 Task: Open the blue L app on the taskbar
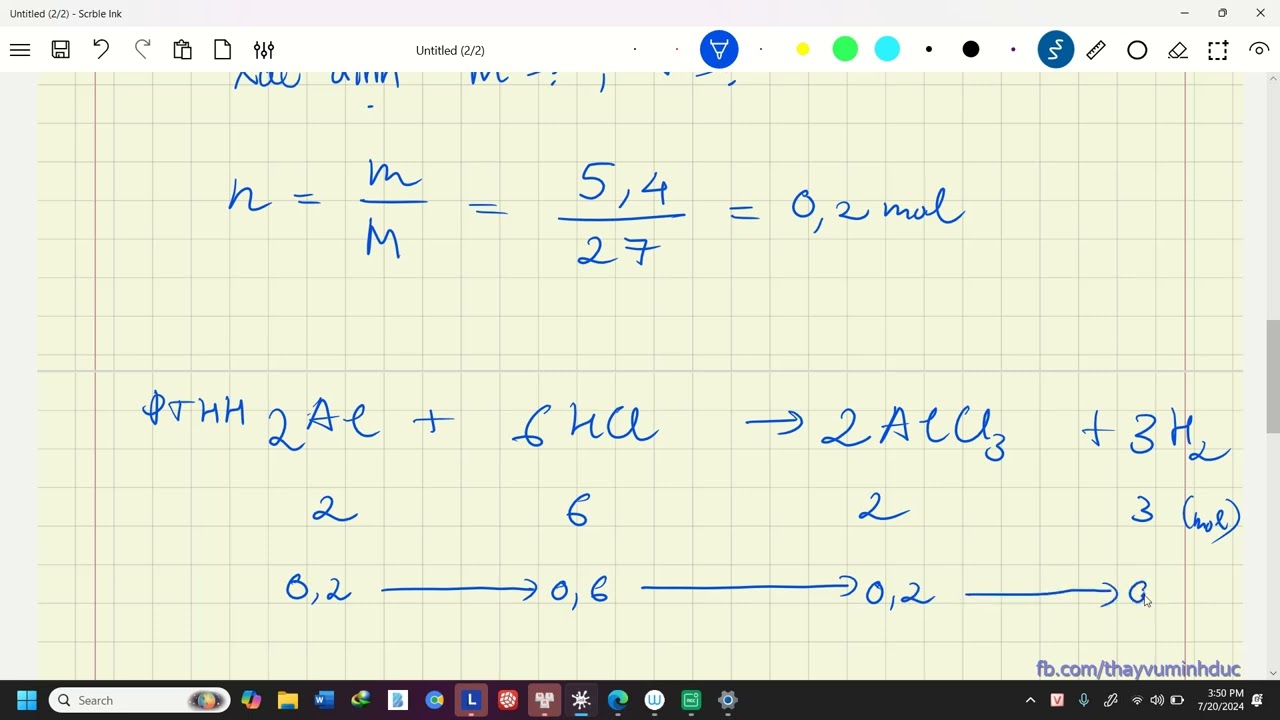point(472,700)
